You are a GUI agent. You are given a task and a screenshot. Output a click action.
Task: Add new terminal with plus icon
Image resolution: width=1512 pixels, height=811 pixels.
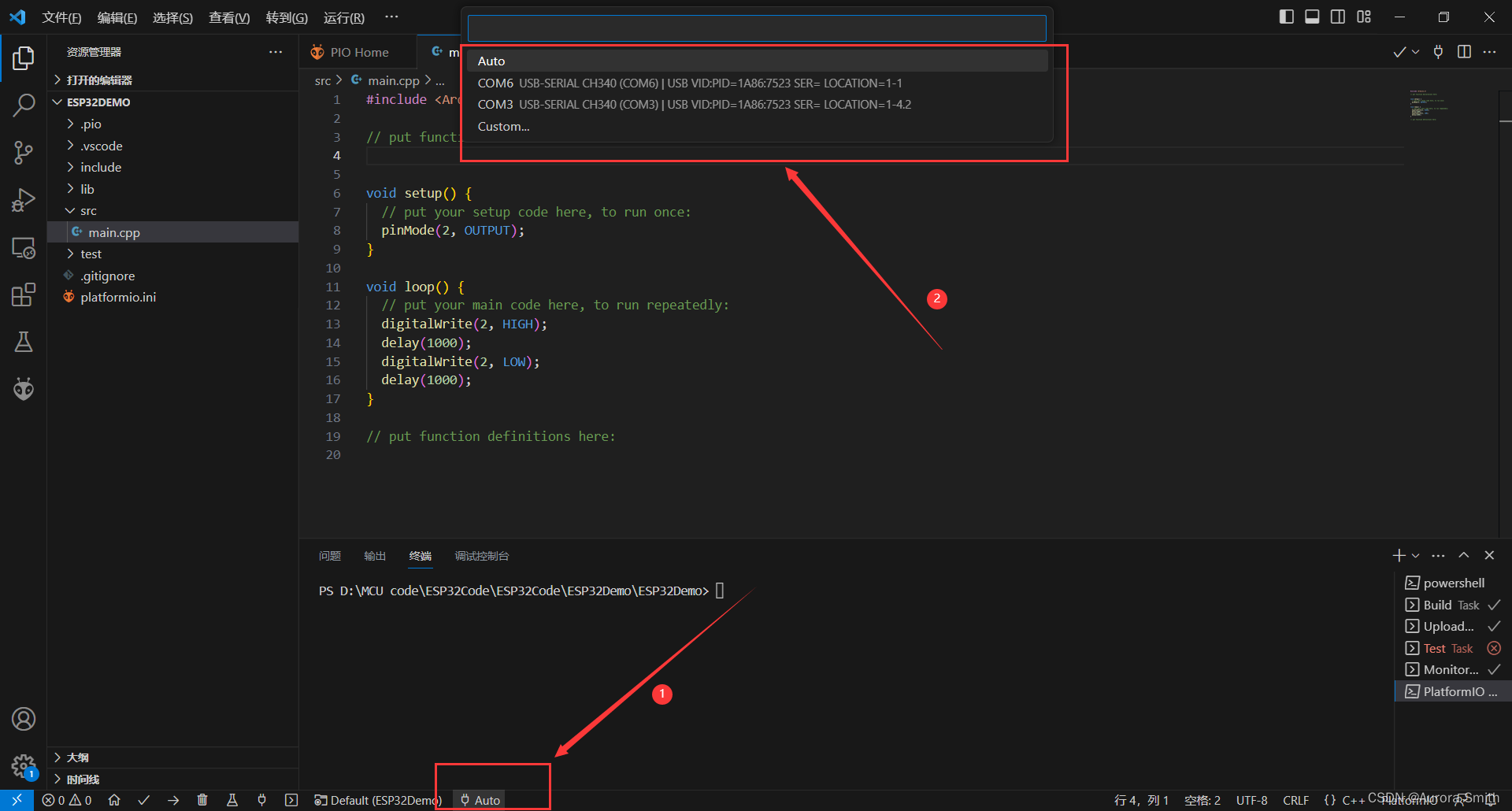click(x=1399, y=555)
